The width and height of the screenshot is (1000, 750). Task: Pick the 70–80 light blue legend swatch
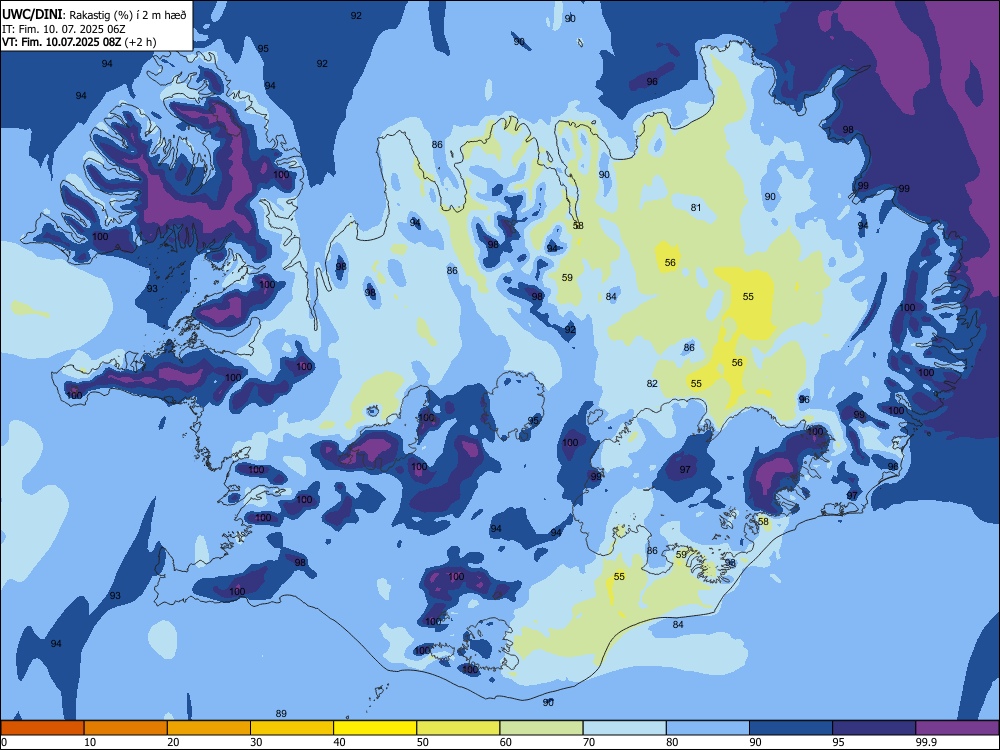(624, 728)
